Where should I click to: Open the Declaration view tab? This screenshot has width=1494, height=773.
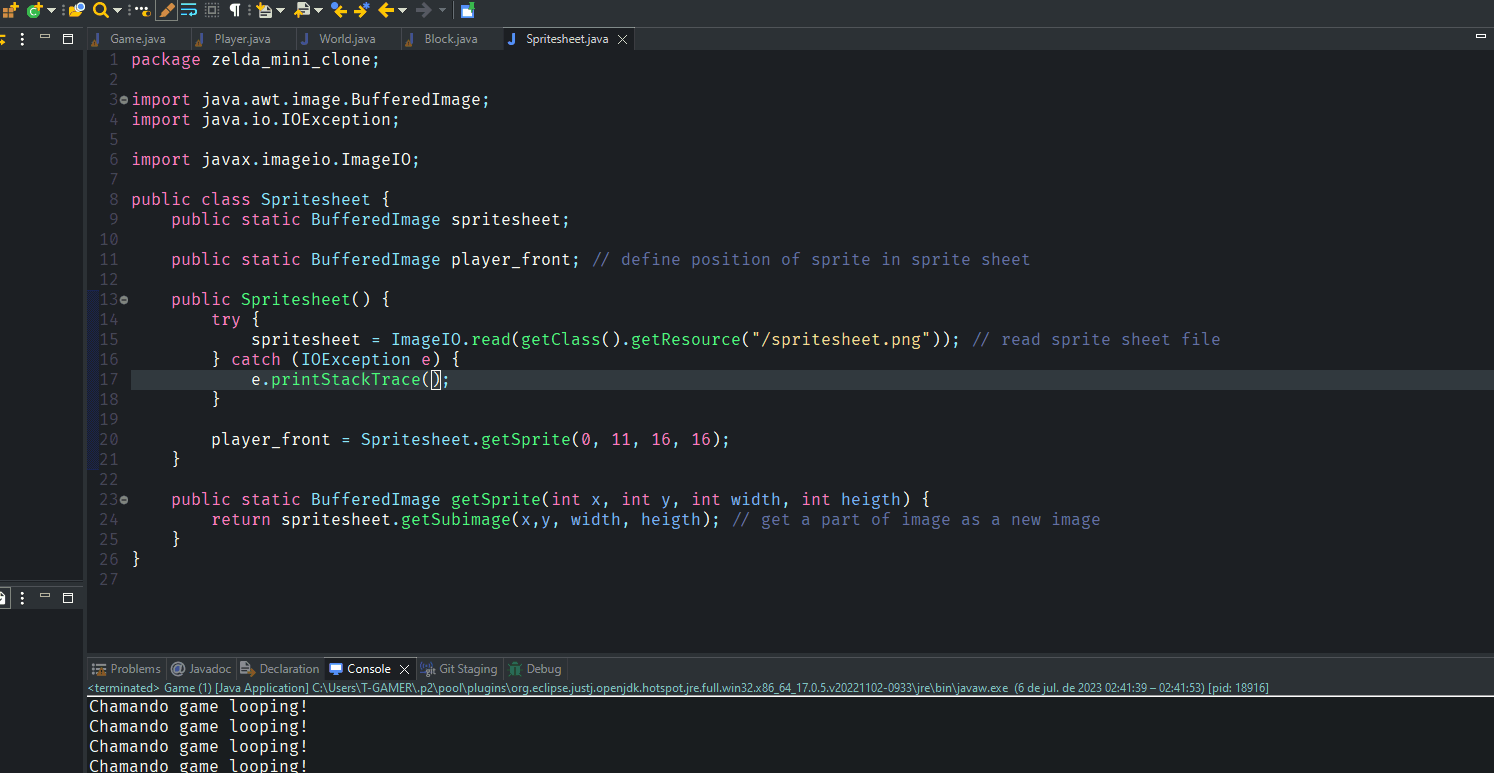[279, 669]
